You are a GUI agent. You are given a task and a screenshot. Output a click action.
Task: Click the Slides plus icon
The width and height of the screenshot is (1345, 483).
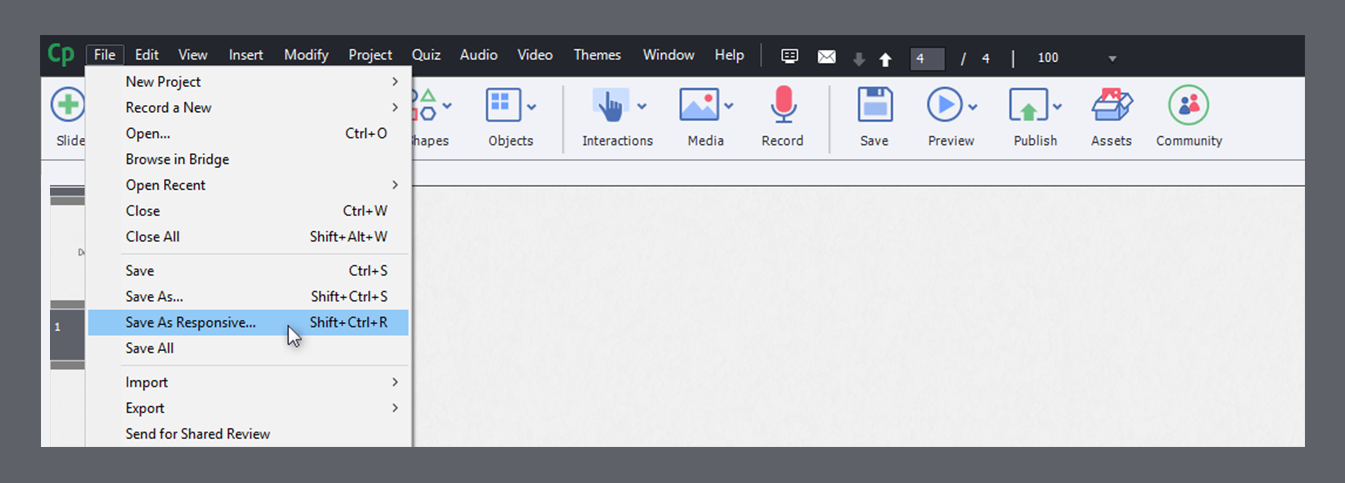[68, 104]
